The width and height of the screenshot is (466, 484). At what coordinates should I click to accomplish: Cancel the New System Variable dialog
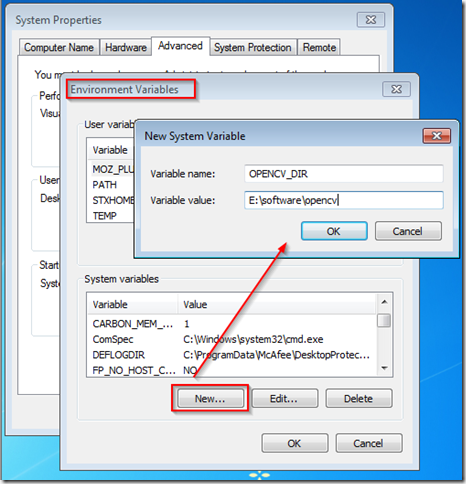point(408,231)
